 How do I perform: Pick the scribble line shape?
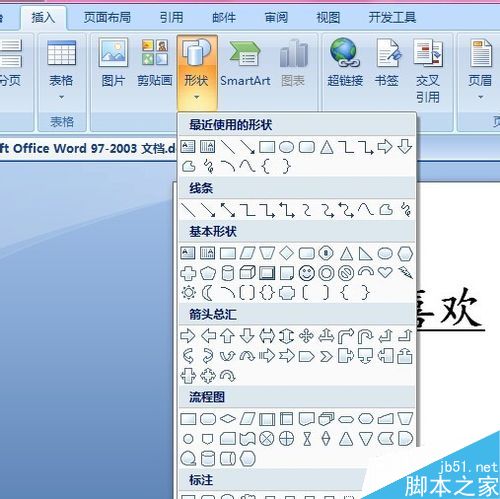pyautogui.click(x=405, y=210)
